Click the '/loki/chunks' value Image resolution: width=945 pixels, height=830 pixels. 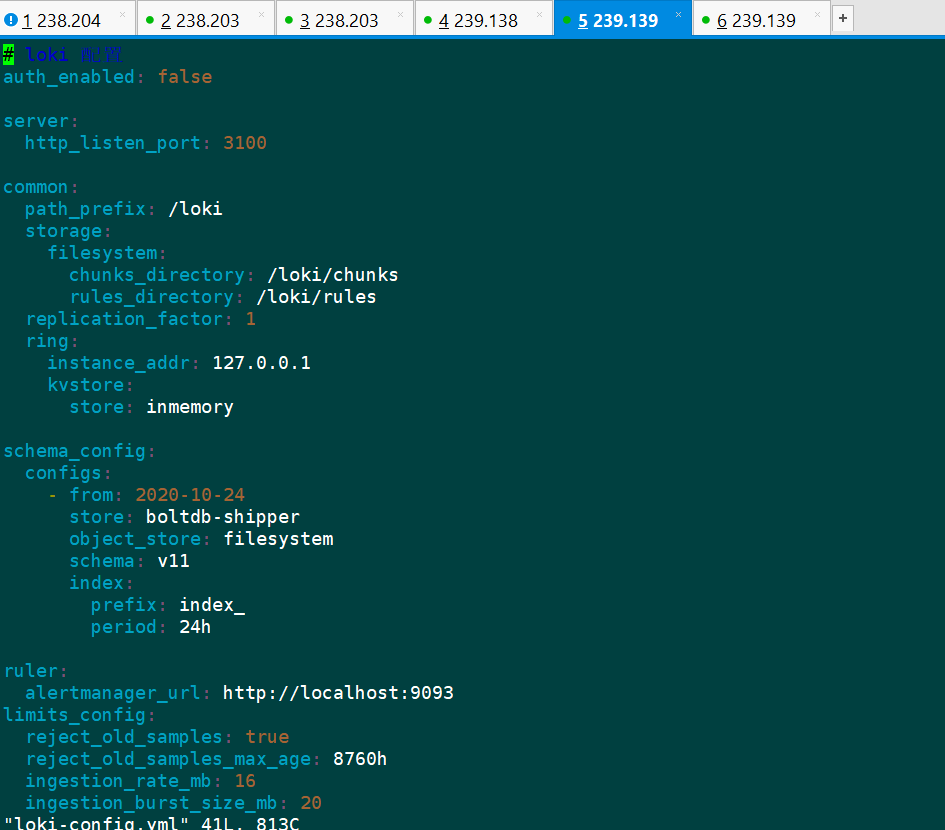point(333,275)
